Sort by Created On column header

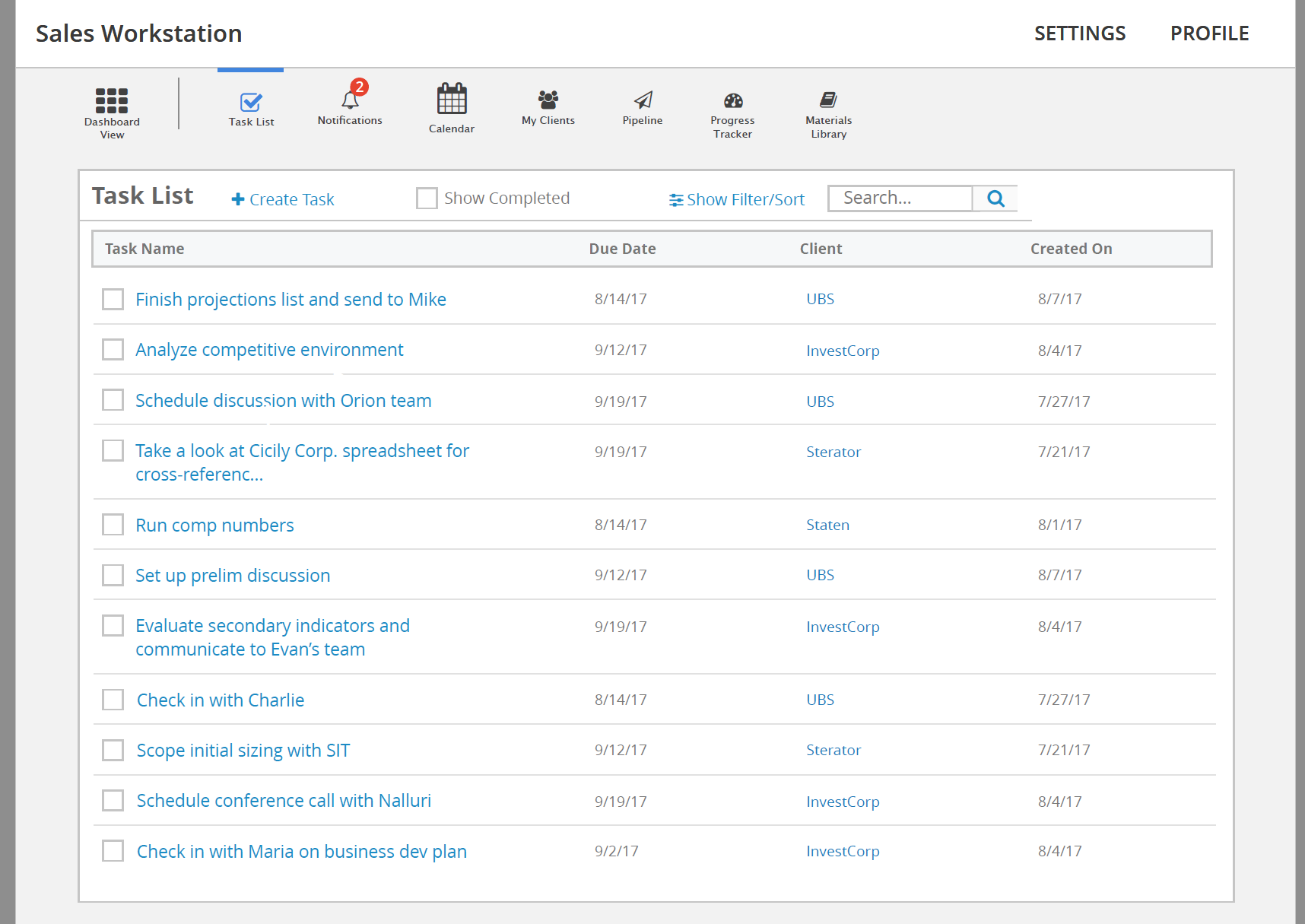pyautogui.click(x=1071, y=249)
